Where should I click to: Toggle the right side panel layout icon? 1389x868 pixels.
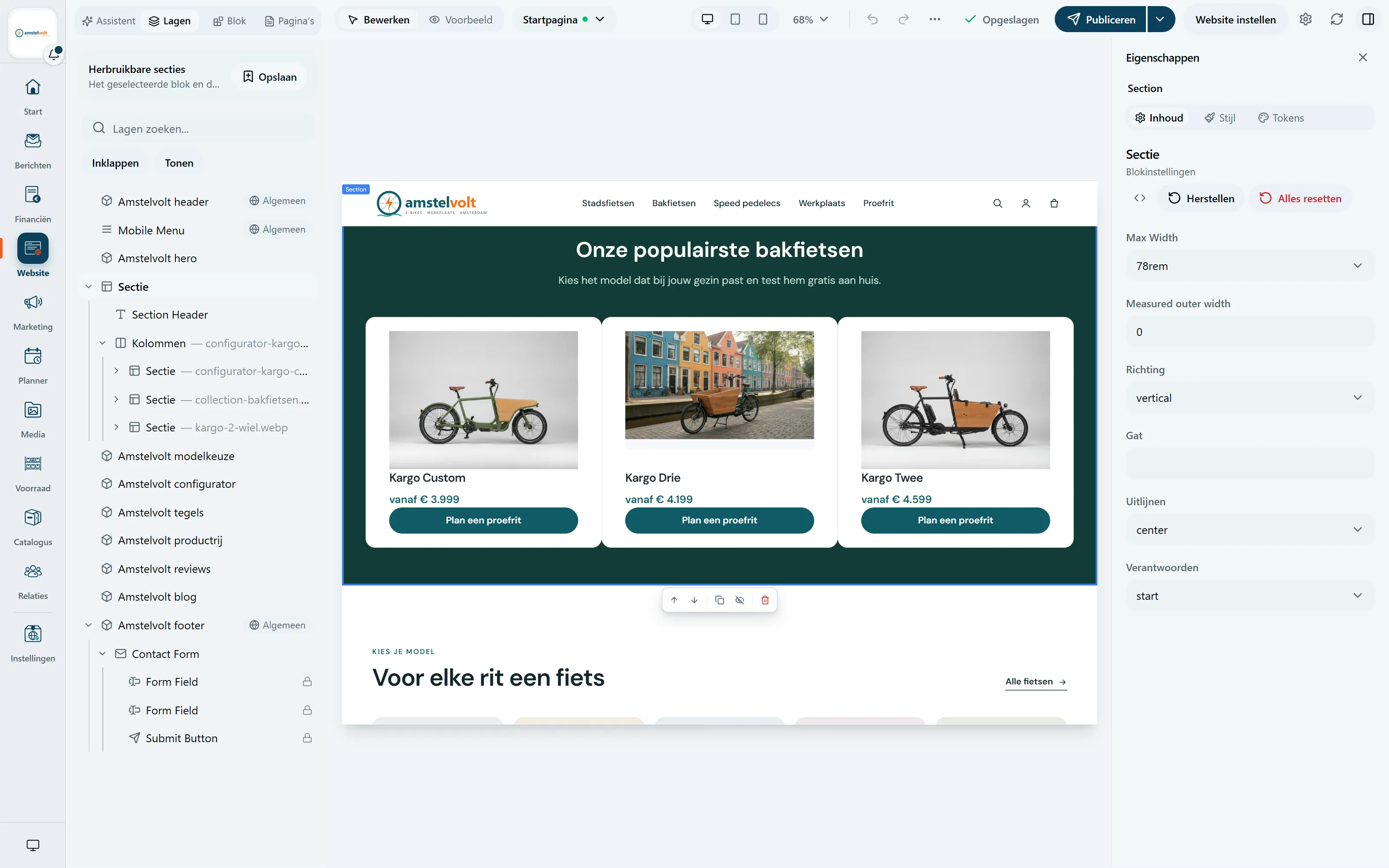click(x=1368, y=20)
